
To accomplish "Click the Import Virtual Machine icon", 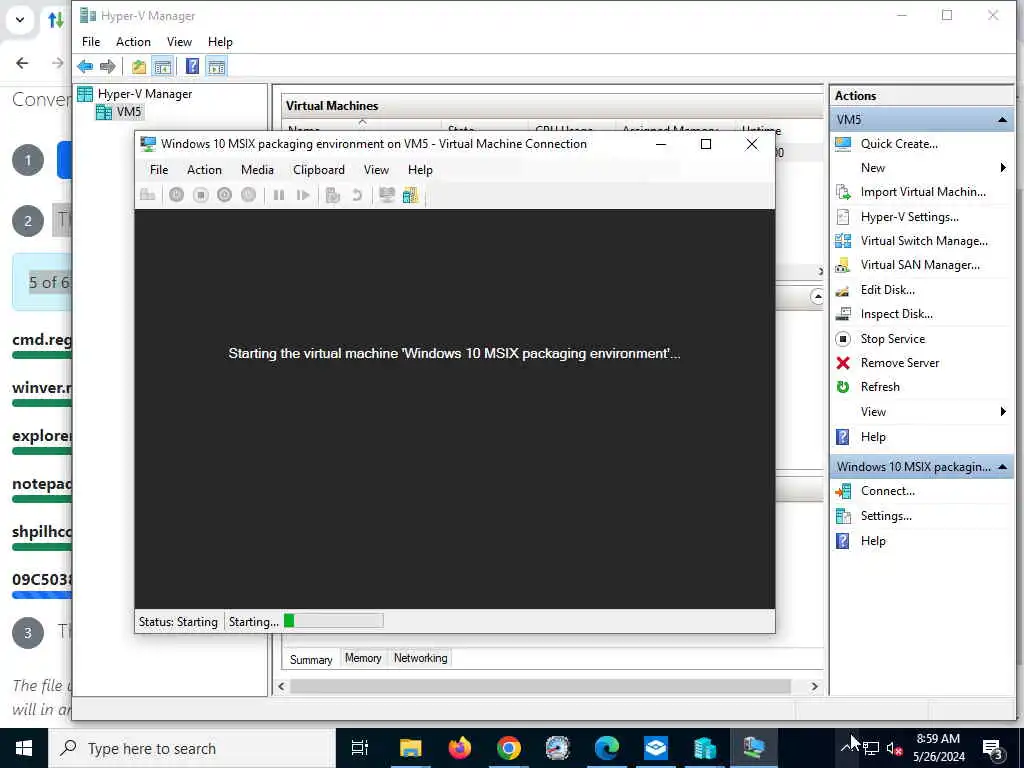I will pyautogui.click(x=843, y=192).
